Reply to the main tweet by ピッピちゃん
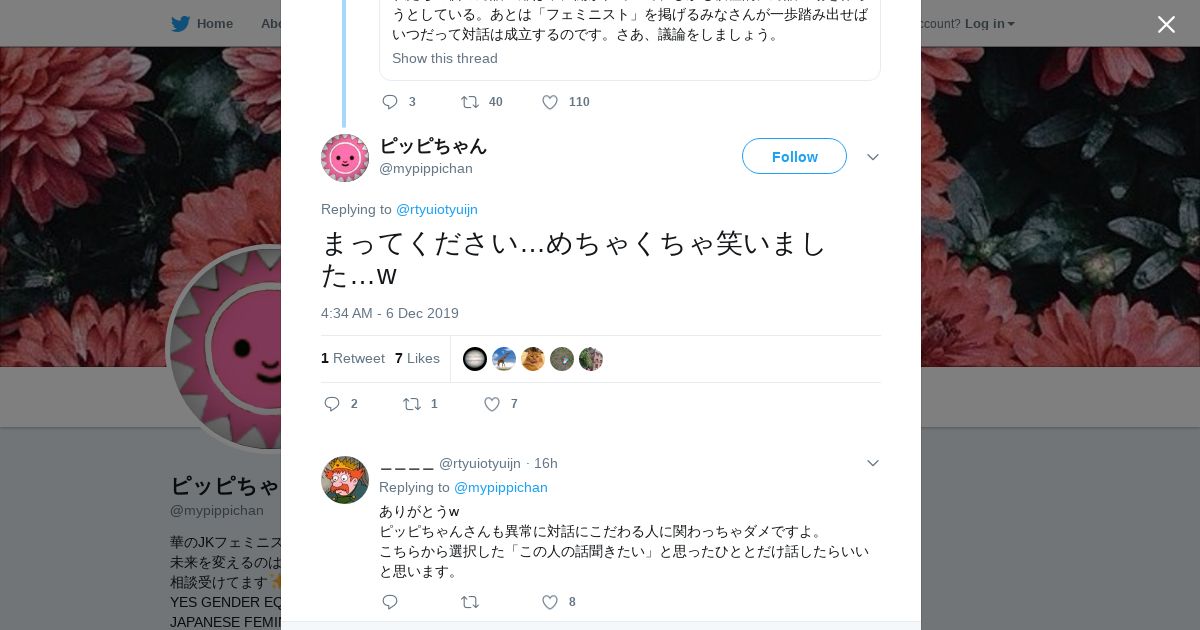Image resolution: width=1200 pixels, height=630 pixels. pyautogui.click(x=332, y=404)
